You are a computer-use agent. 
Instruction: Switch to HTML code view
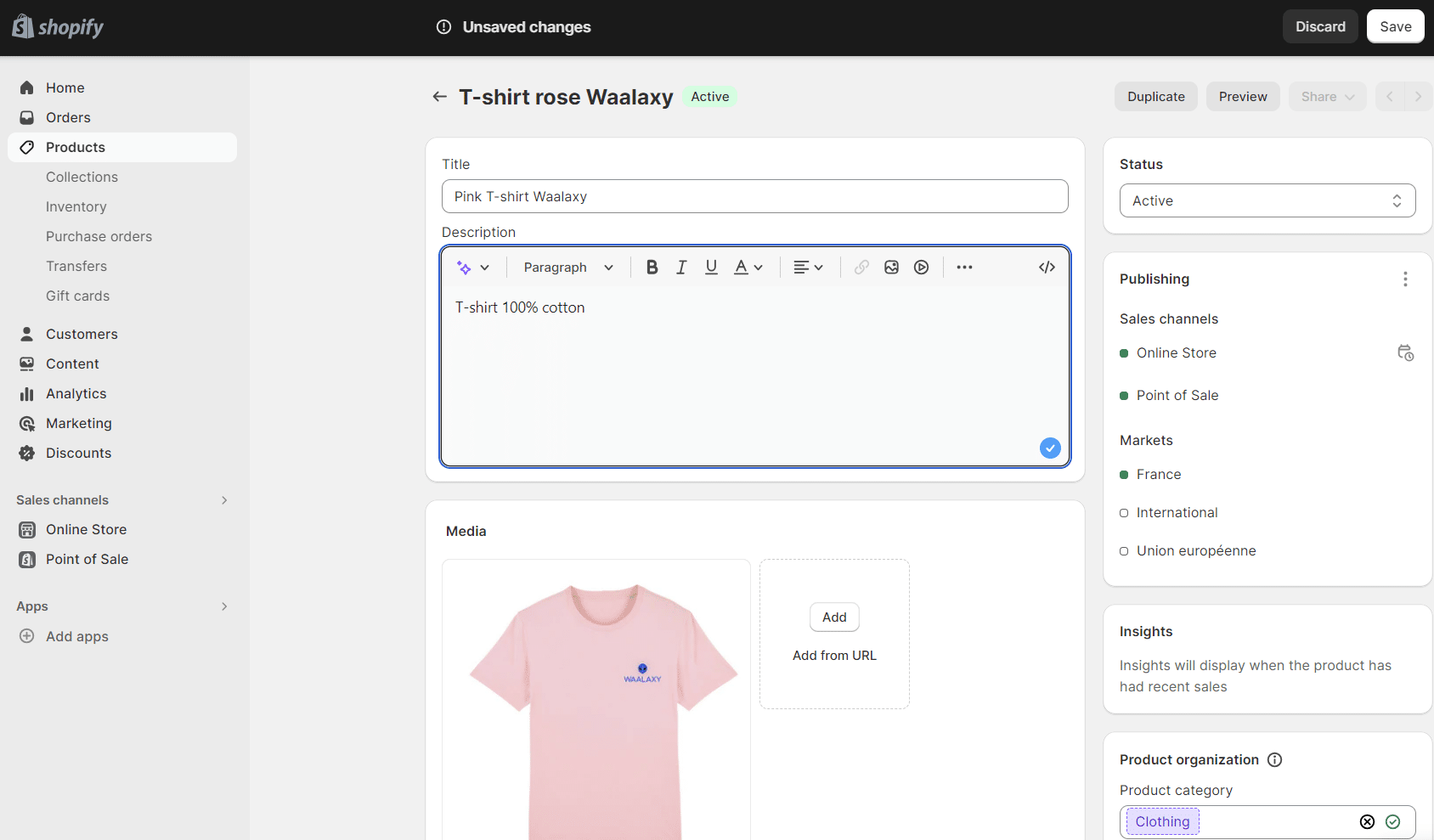point(1047,268)
